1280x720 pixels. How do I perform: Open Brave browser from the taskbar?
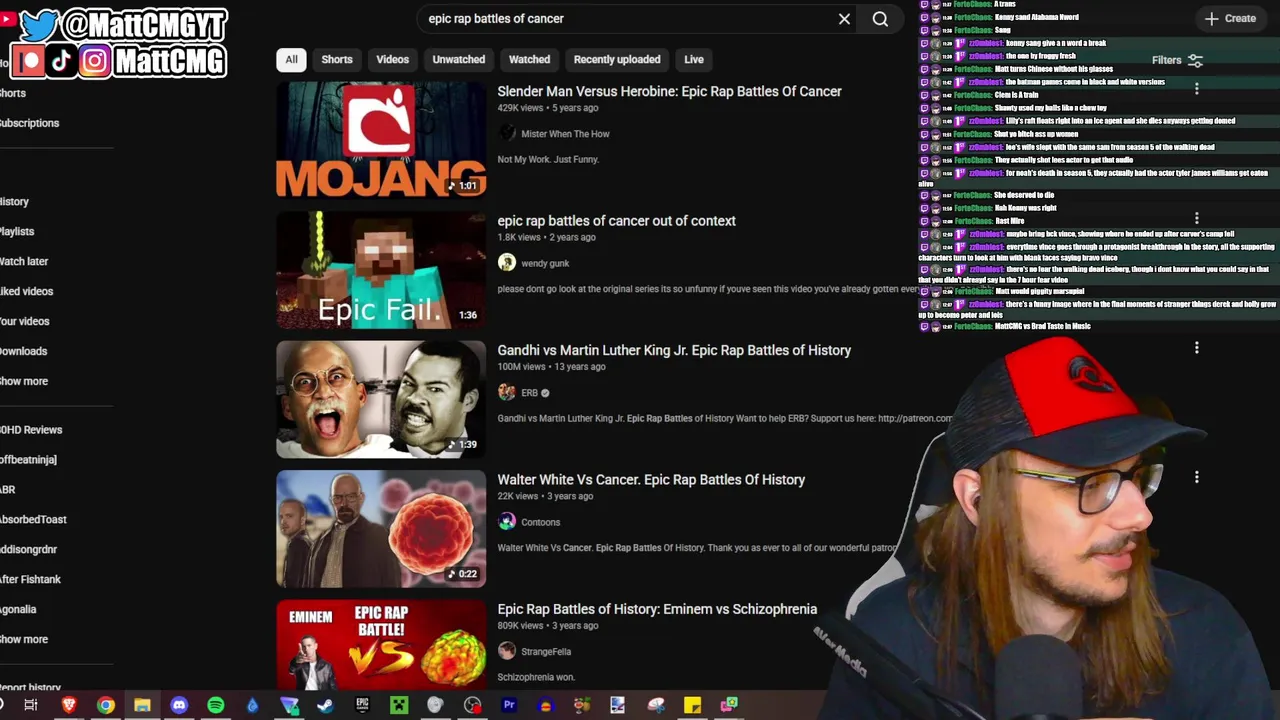[x=69, y=705]
